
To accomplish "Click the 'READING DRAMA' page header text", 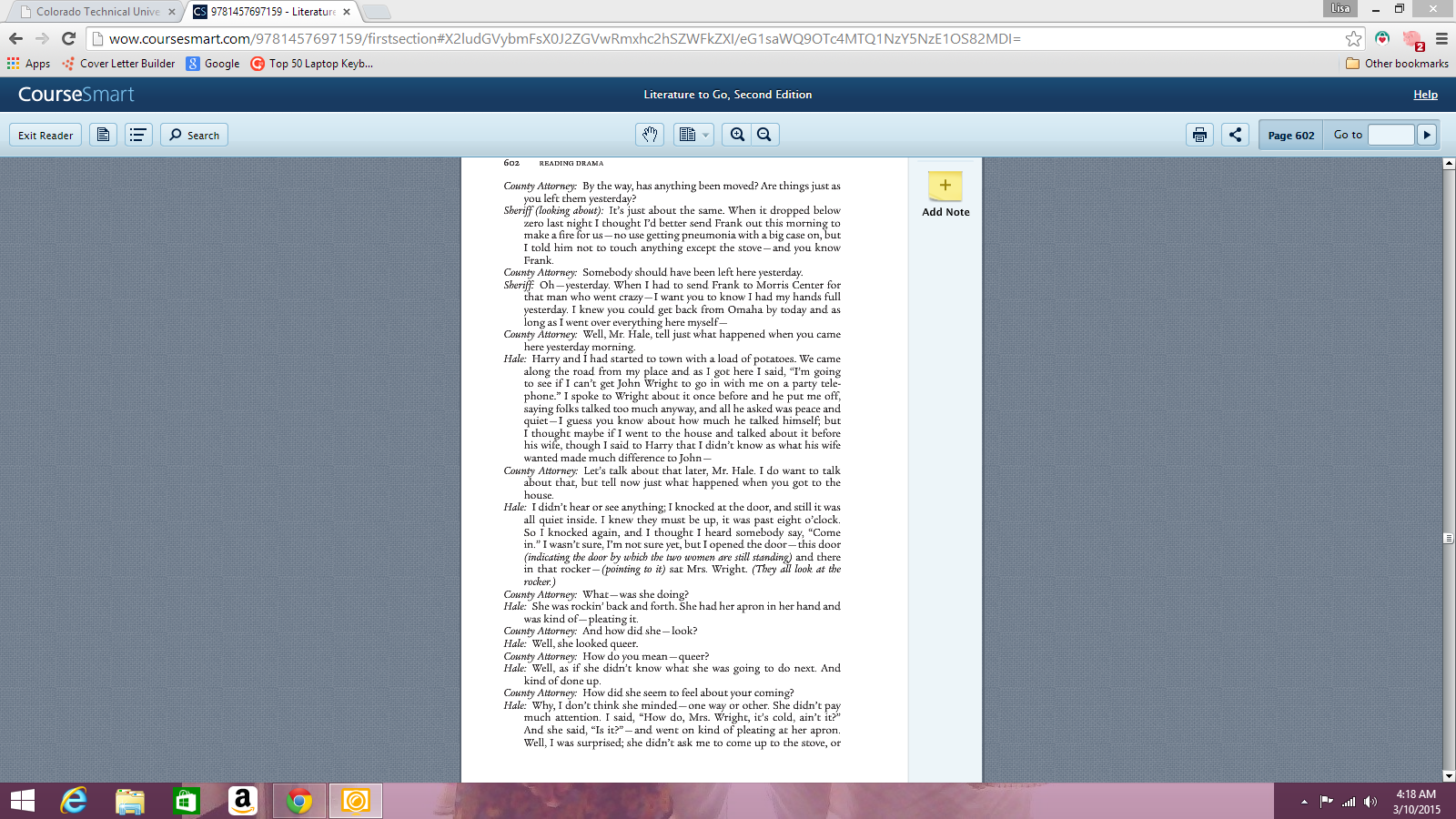I will coord(571,164).
